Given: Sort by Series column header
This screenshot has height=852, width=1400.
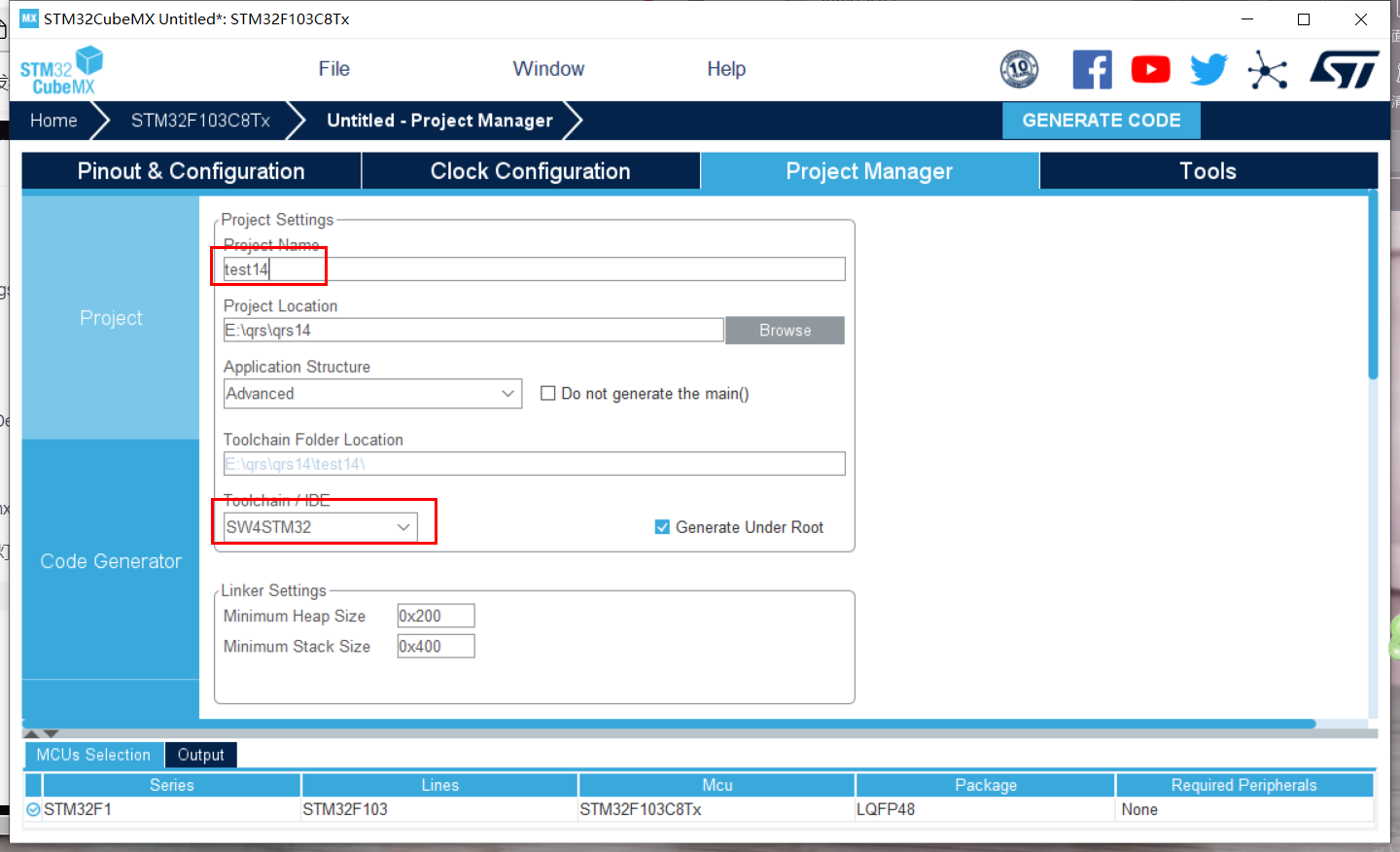Looking at the screenshot, I should pos(172,785).
